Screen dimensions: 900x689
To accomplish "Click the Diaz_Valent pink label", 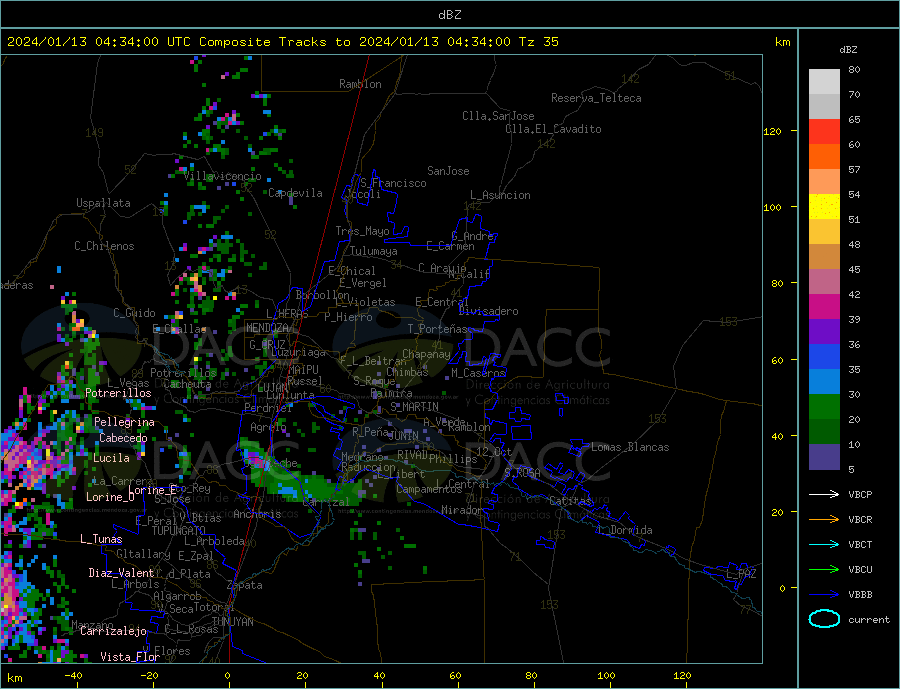I will (x=121, y=573).
